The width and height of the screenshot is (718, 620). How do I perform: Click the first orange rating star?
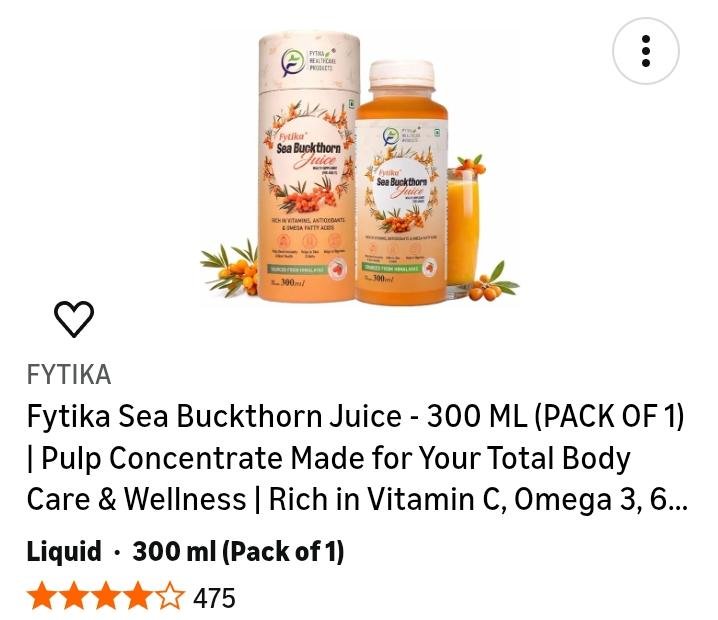coord(43,596)
